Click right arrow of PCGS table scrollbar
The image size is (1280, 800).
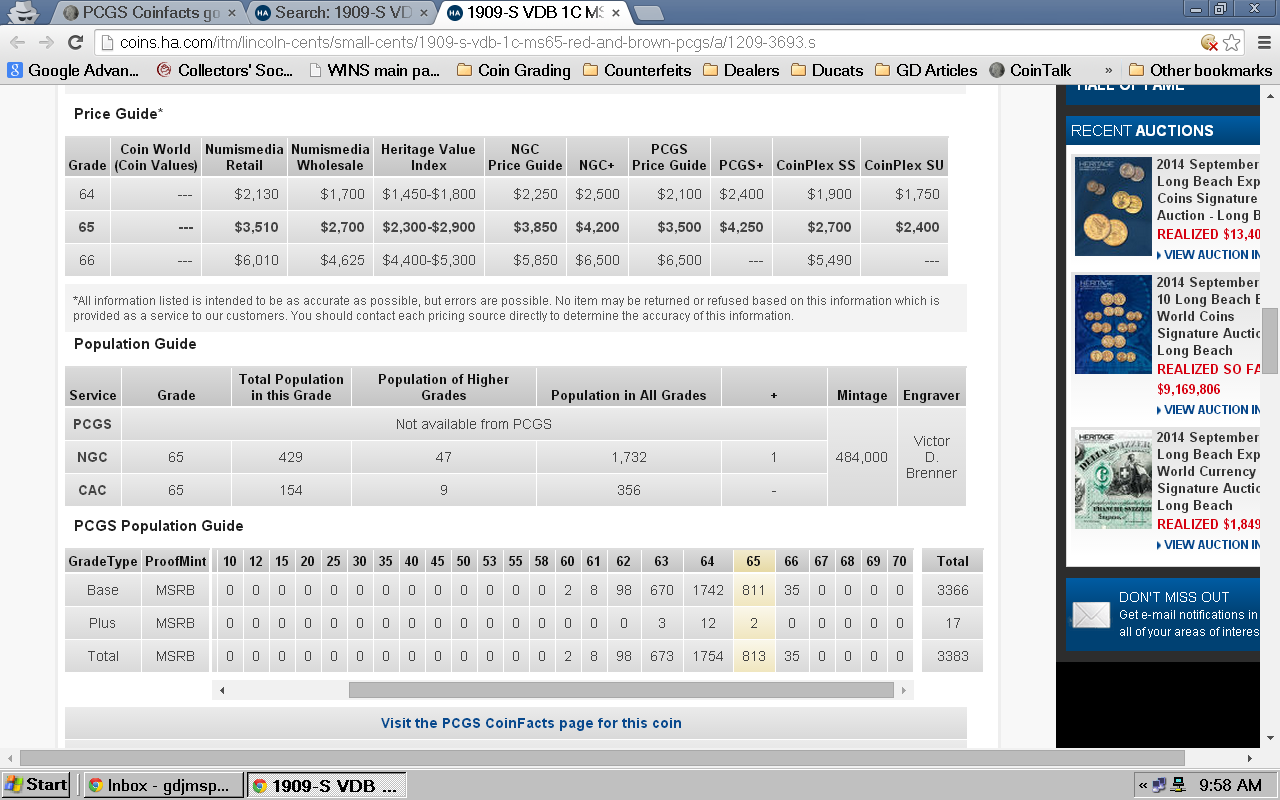pyautogui.click(x=904, y=690)
